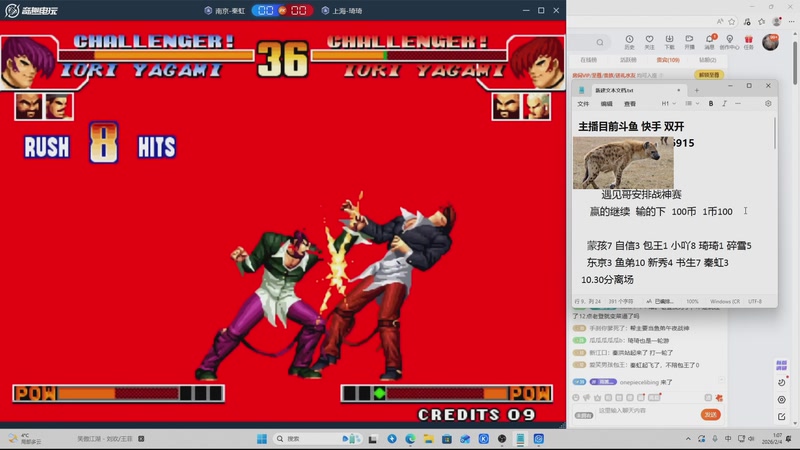This screenshot has width=800, height=450.
Task: Click the 主播目前斗鱼 快手 双开 heading
Action: click(x=631, y=126)
